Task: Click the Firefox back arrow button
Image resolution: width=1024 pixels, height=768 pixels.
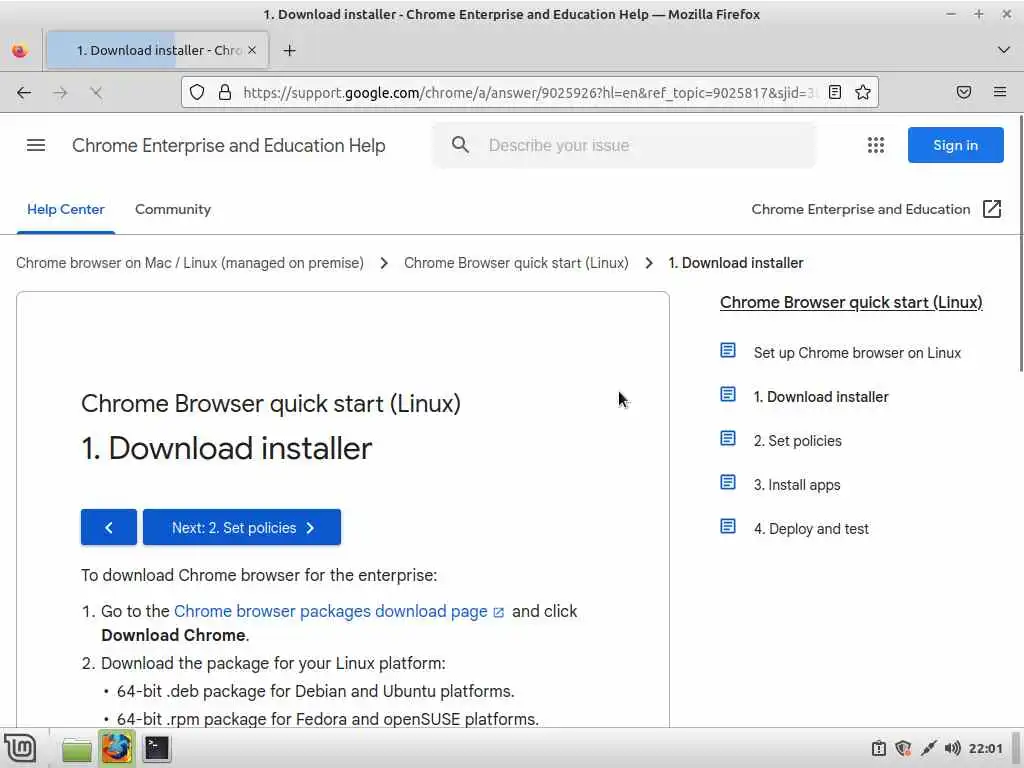Action: (x=24, y=93)
